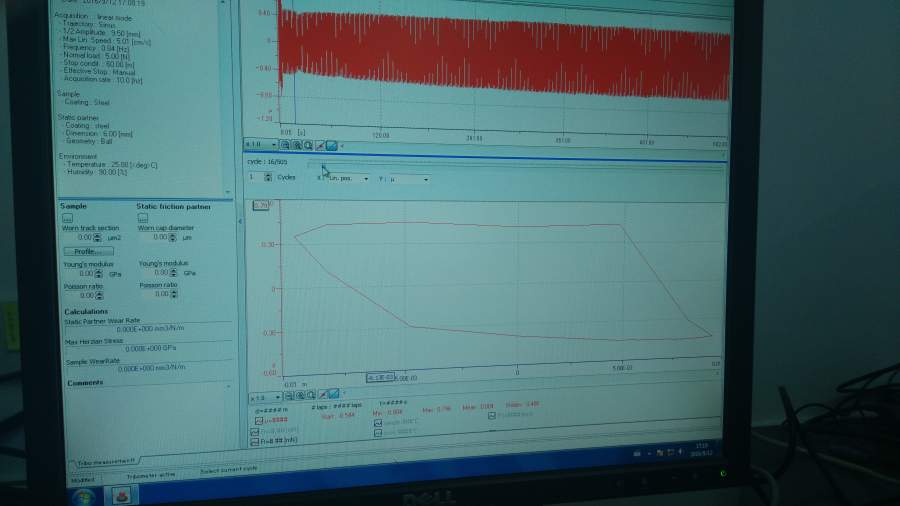Screen dimensions: 900x506
Task: Click the Y-axis max value box on lower graph
Action: point(261,205)
